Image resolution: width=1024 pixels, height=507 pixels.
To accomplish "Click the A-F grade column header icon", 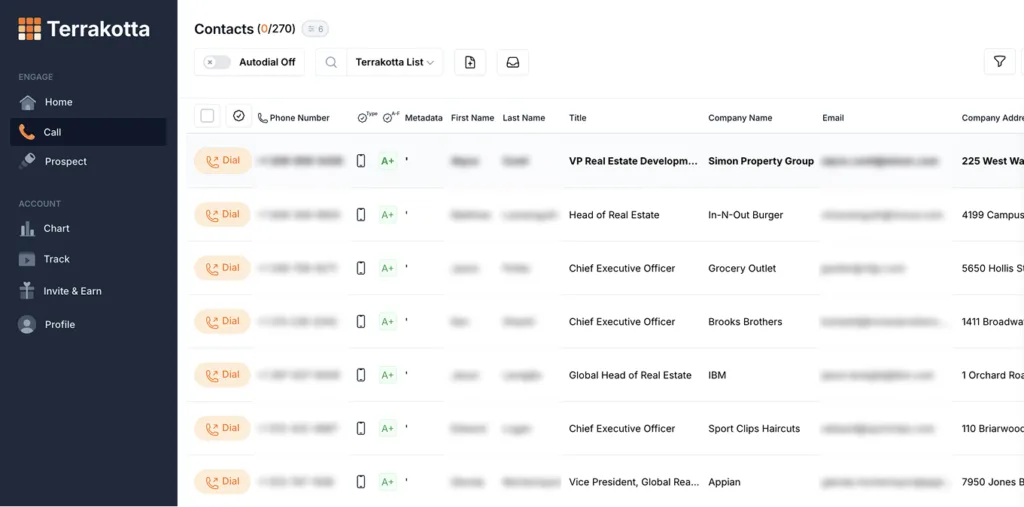I will coord(391,117).
